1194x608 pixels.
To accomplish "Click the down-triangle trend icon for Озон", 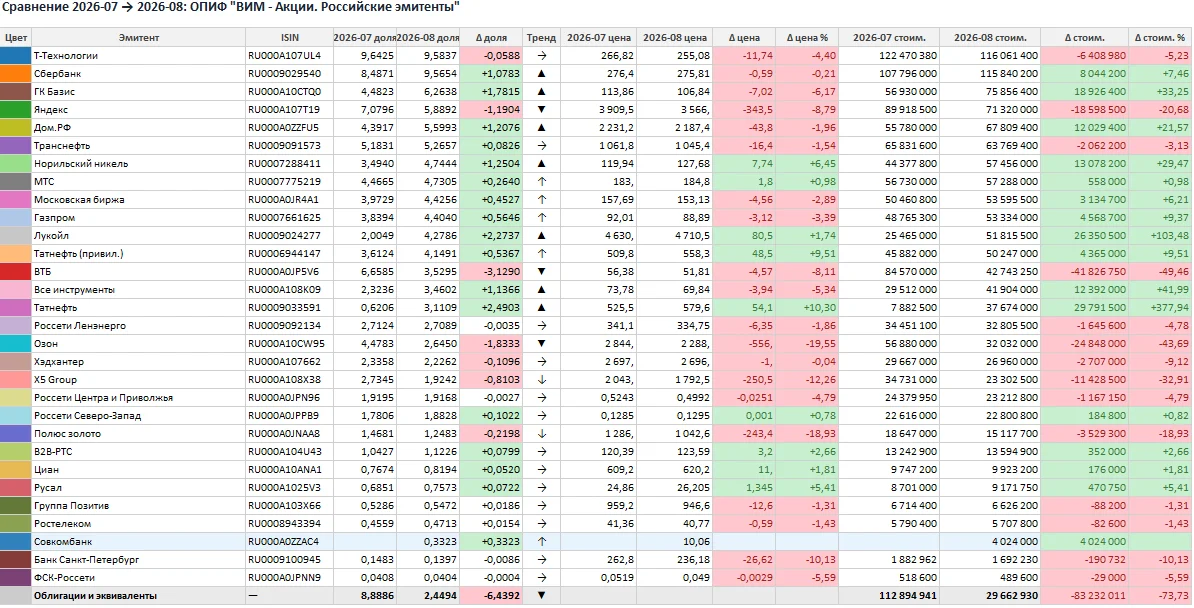I will coord(541,344).
